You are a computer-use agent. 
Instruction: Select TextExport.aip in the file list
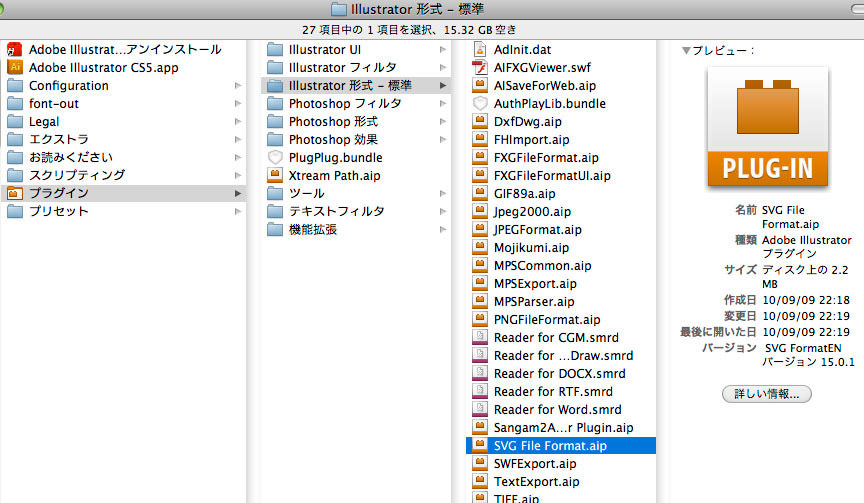[x=561, y=482]
